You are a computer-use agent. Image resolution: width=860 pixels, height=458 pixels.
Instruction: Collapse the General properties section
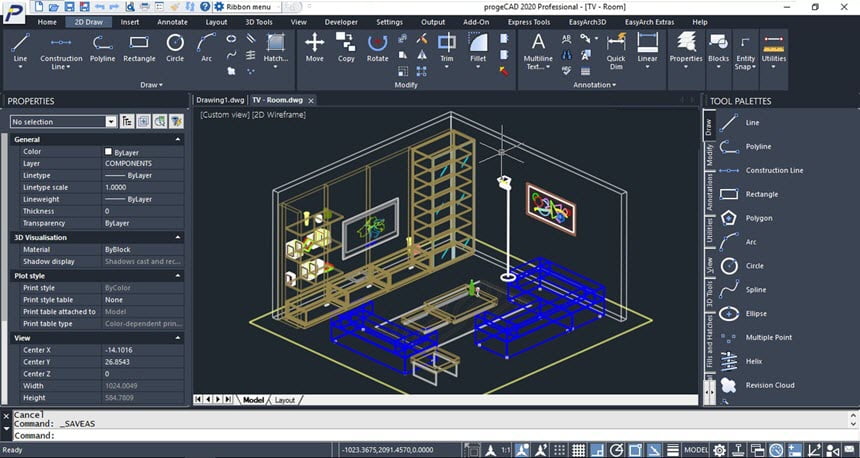coord(178,139)
